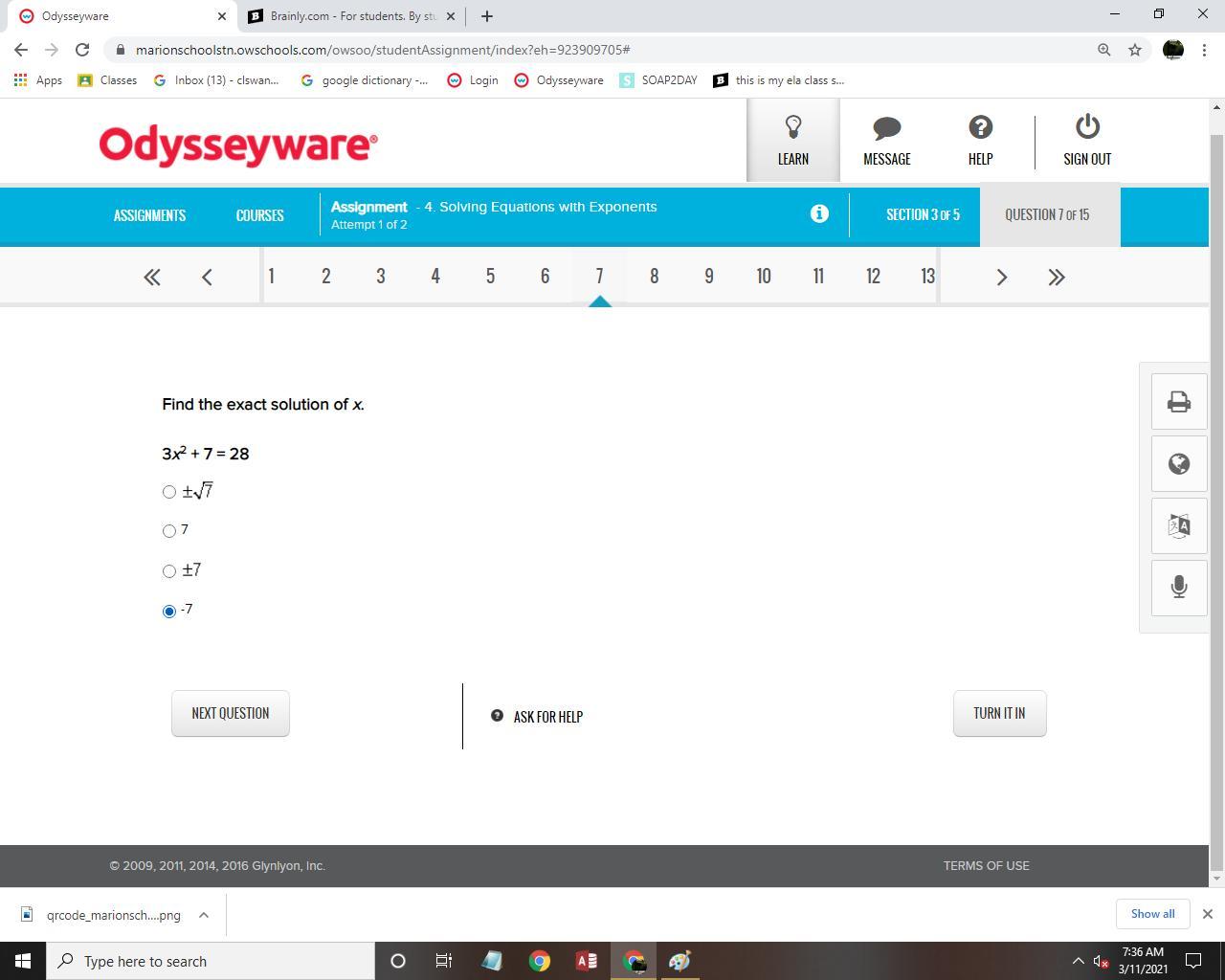Open Chrome from the taskbar

[x=540, y=961]
